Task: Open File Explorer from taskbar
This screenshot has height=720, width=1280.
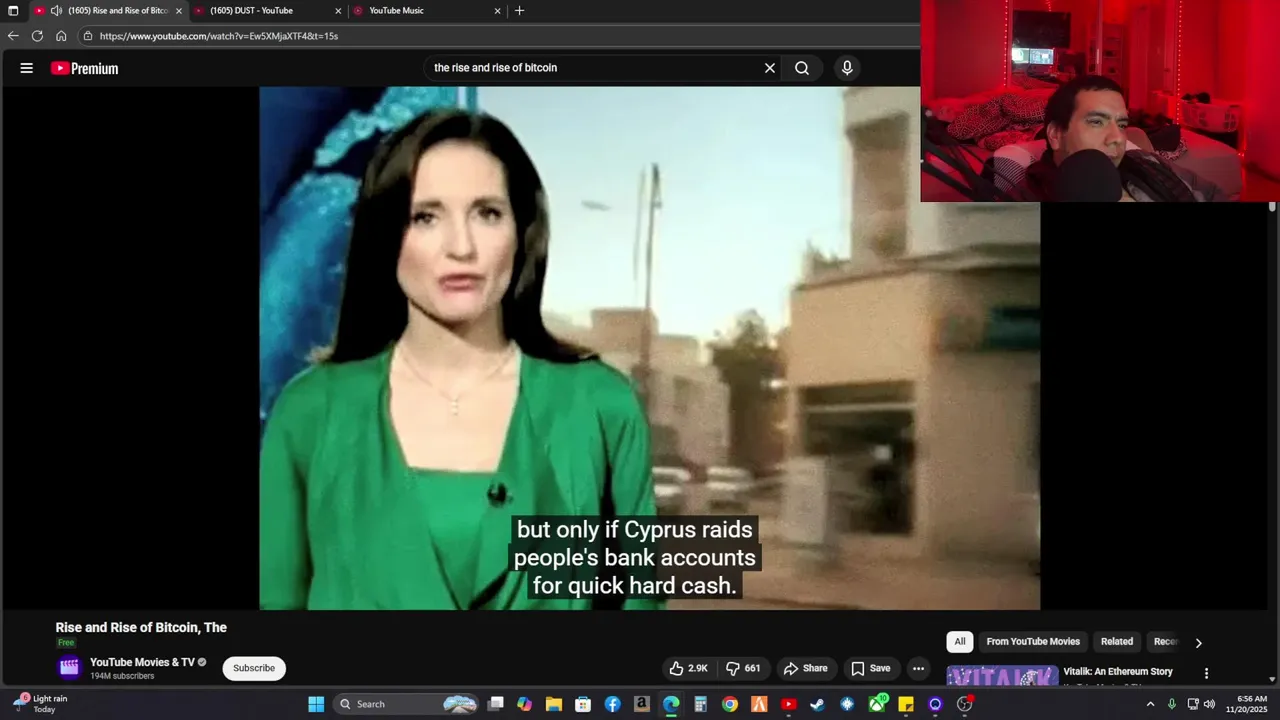Action: coord(554,704)
